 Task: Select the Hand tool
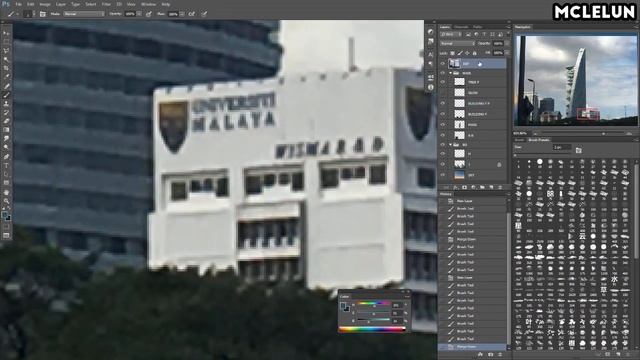(6, 192)
